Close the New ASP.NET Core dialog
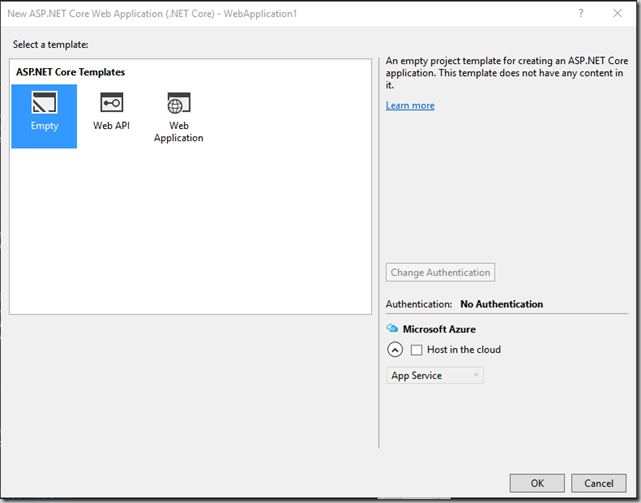This screenshot has height=503, width=641. point(617,13)
